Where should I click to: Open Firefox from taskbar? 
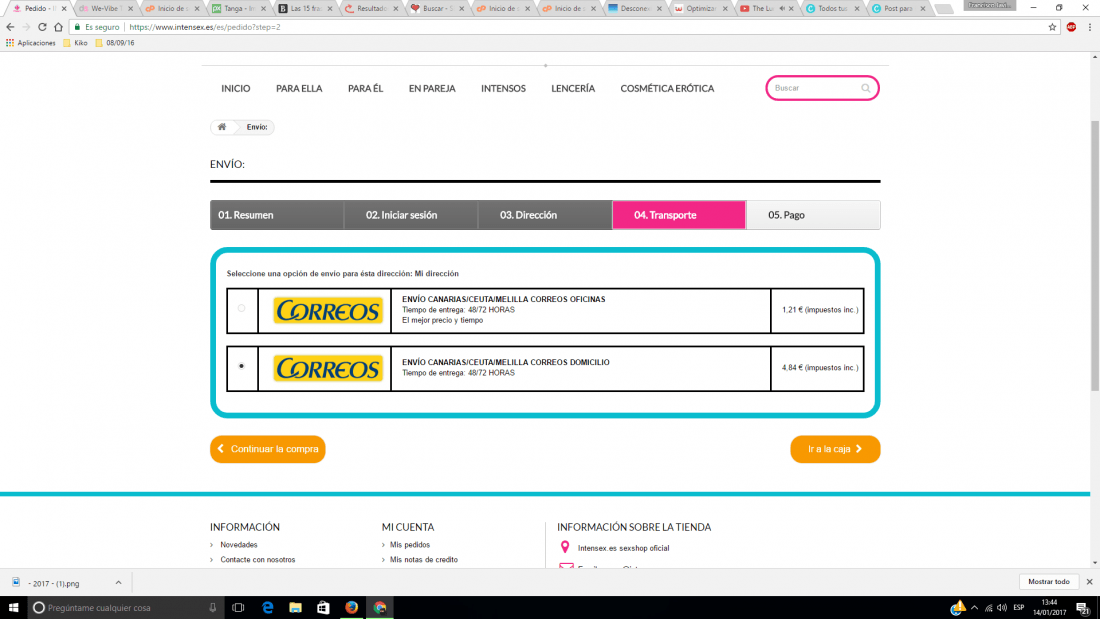click(x=351, y=608)
